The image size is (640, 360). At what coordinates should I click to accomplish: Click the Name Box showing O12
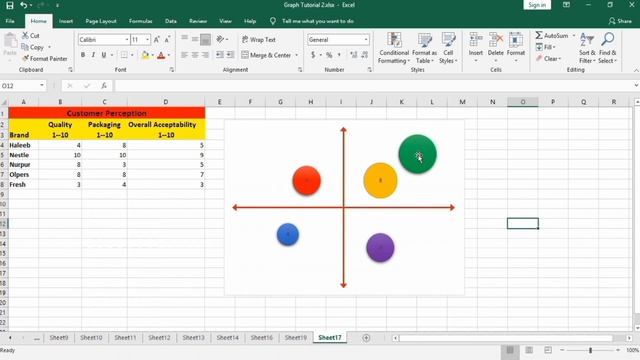(20, 85)
